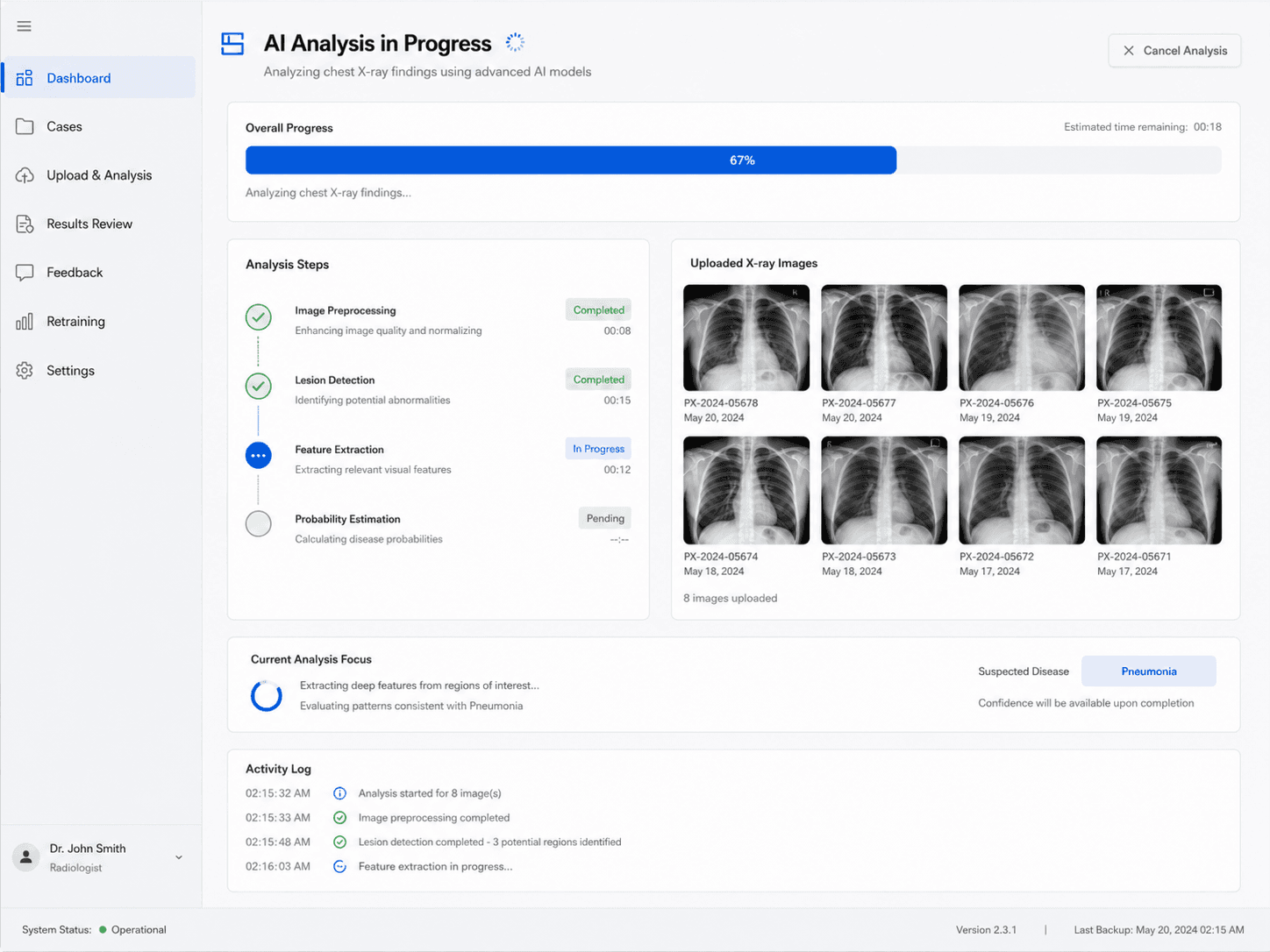Click the '8 images uploaded' text
1270x952 pixels.
click(731, 599)
